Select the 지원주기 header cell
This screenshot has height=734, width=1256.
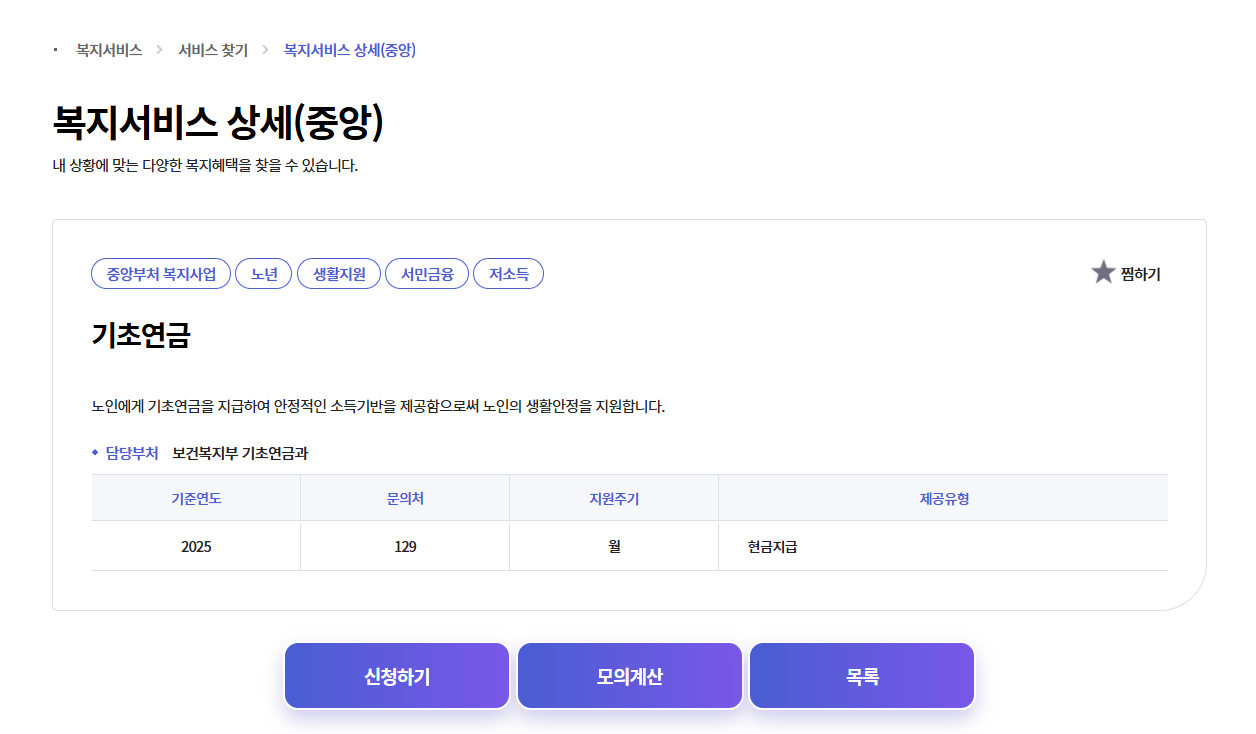614,497
